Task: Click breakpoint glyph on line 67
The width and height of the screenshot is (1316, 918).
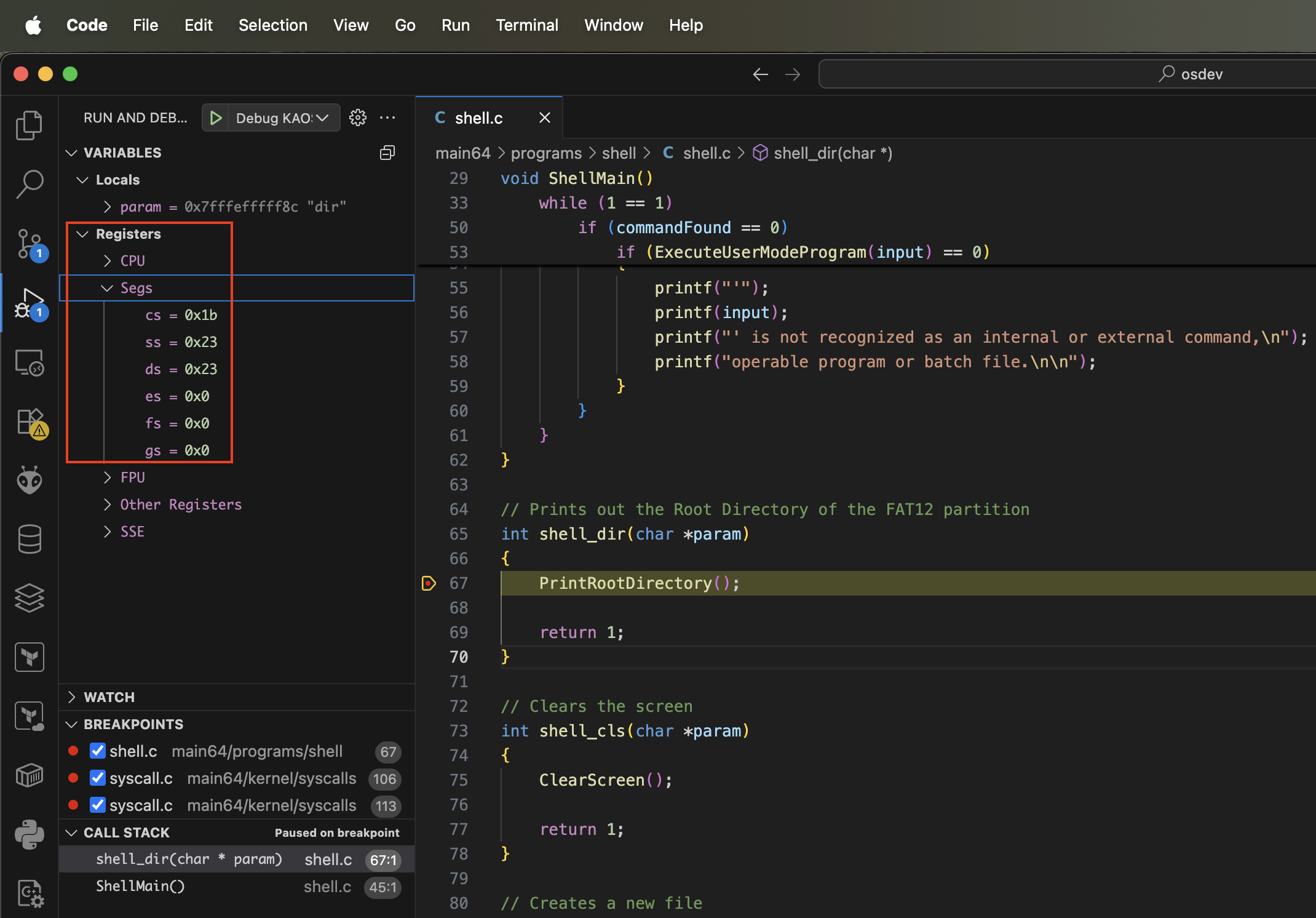Action: [429, 583]
